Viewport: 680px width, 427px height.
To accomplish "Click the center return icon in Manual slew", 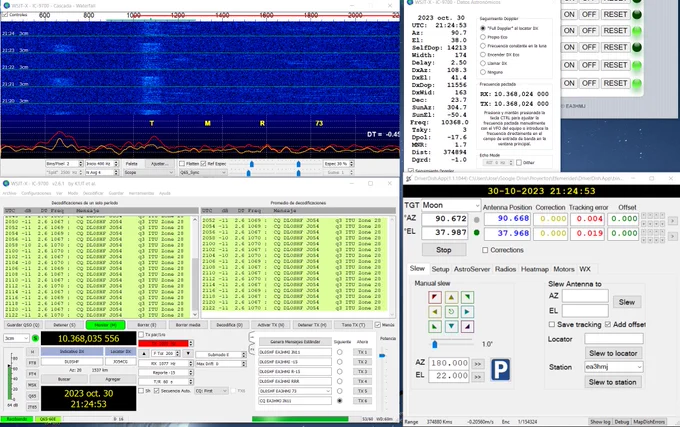I will click(451, 312).
